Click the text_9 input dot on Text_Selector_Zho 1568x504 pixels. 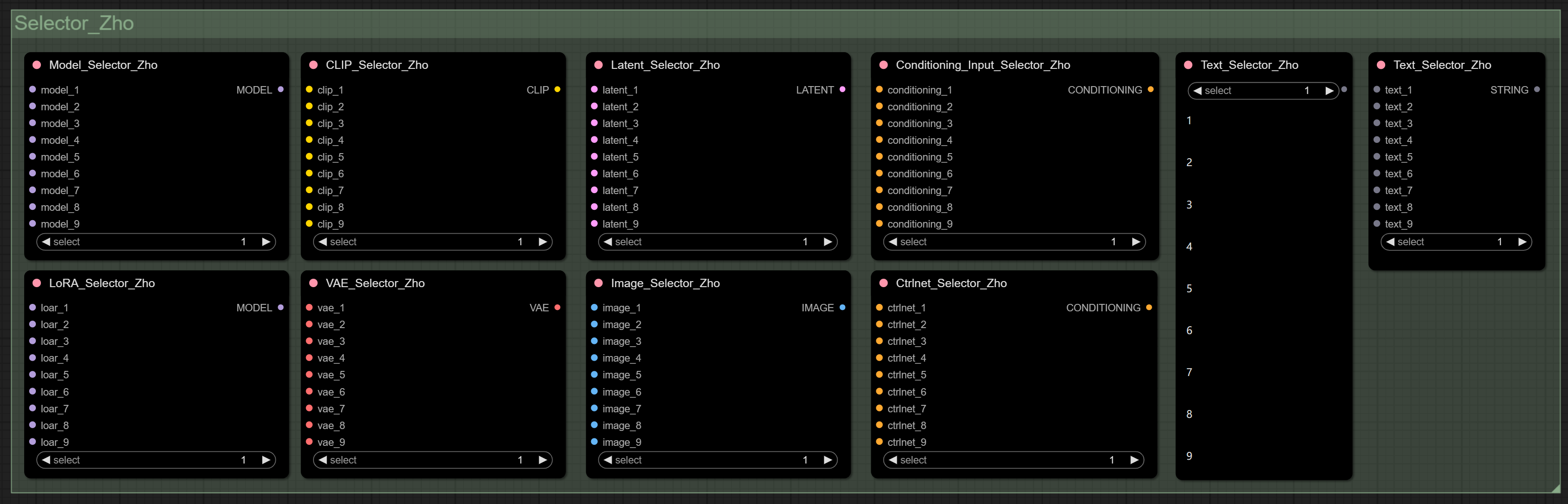pyautogui.click(x=1377, y=223)
